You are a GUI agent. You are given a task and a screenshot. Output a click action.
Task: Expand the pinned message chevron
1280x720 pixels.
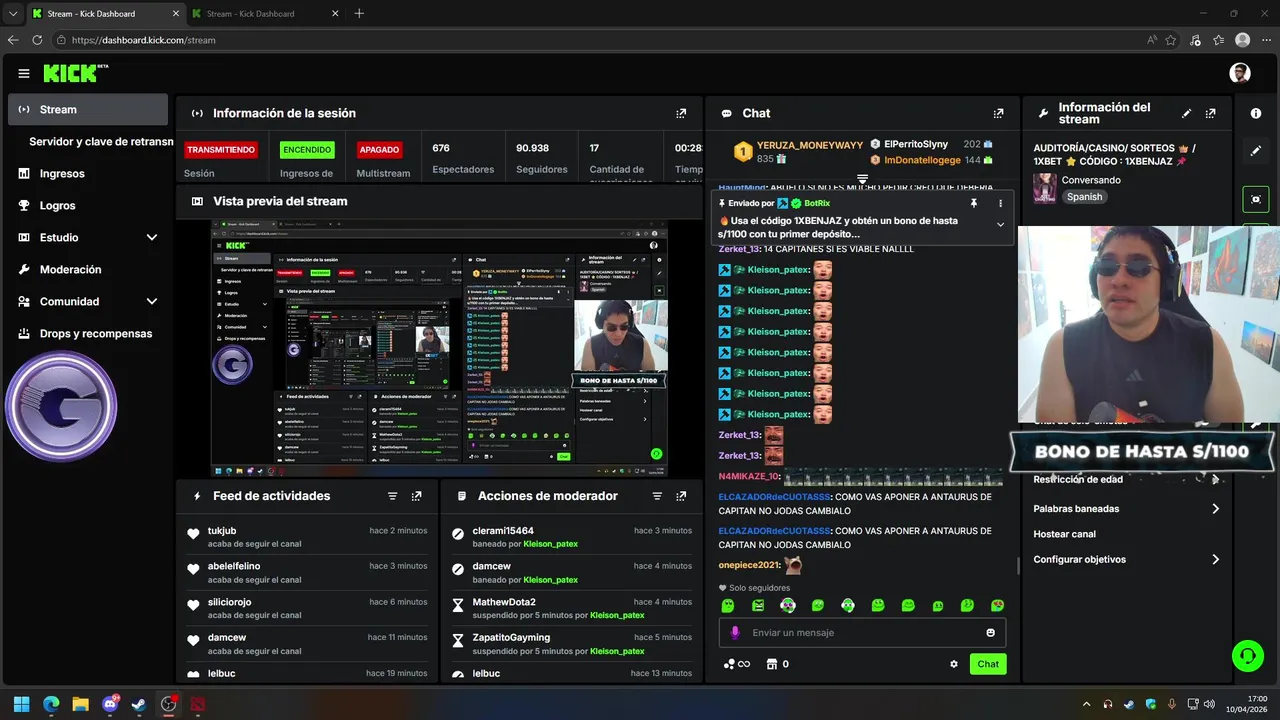1000,224
